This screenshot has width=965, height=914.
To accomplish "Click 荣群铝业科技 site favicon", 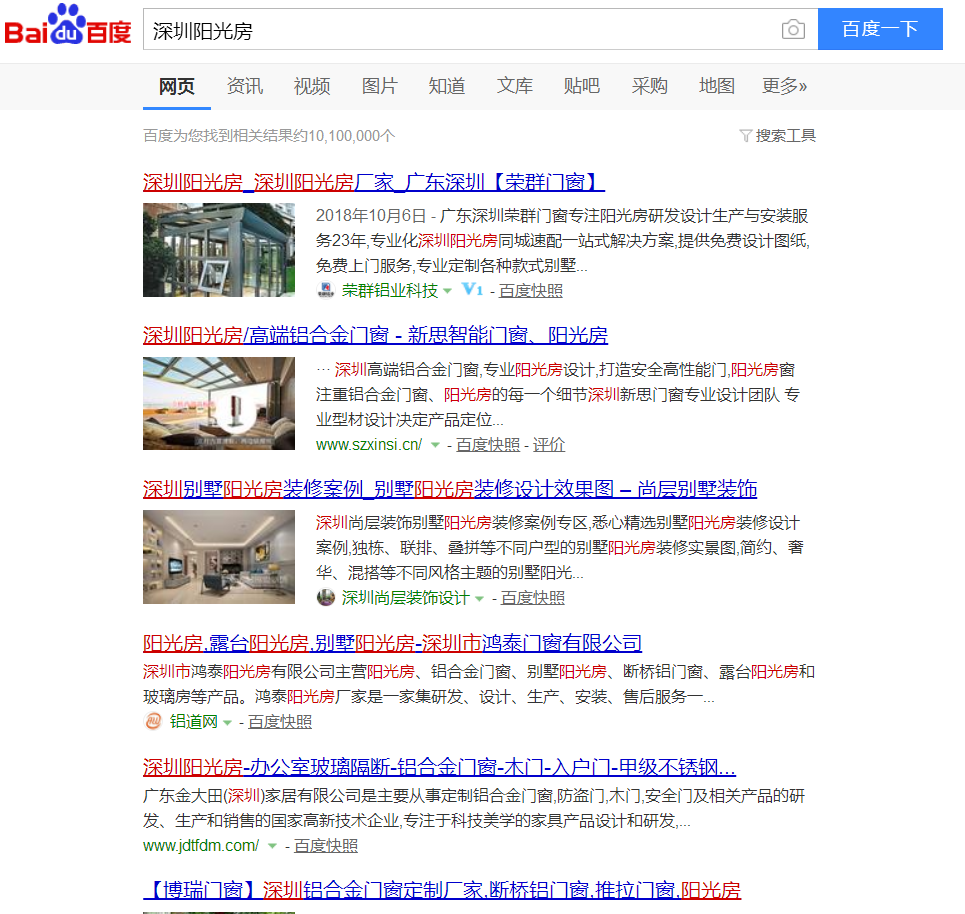I will coord(326,290).
